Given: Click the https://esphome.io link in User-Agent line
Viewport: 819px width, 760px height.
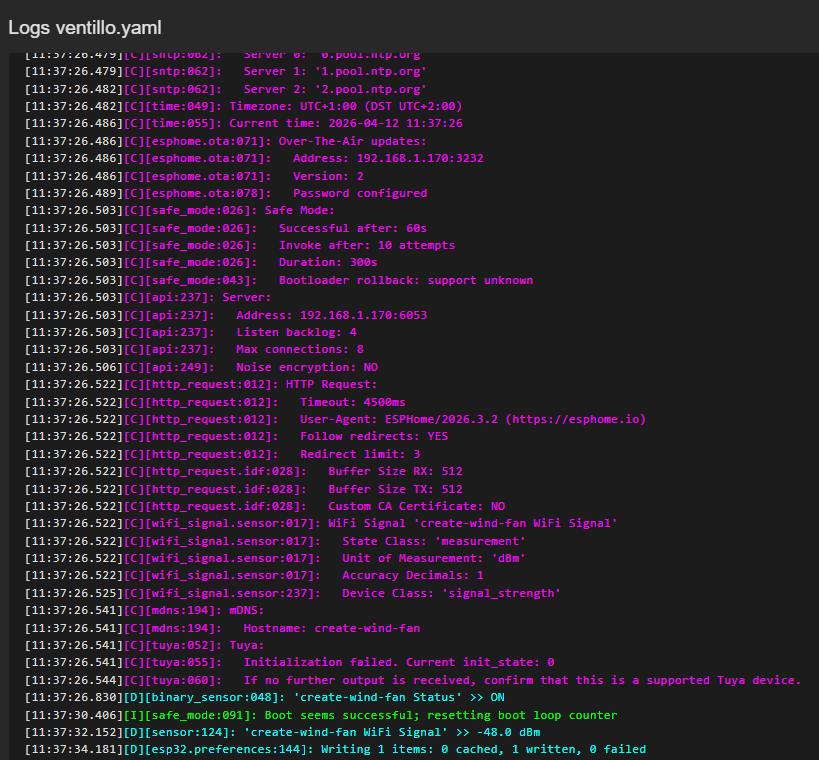Looking at the screenshot, I should 573,419.
